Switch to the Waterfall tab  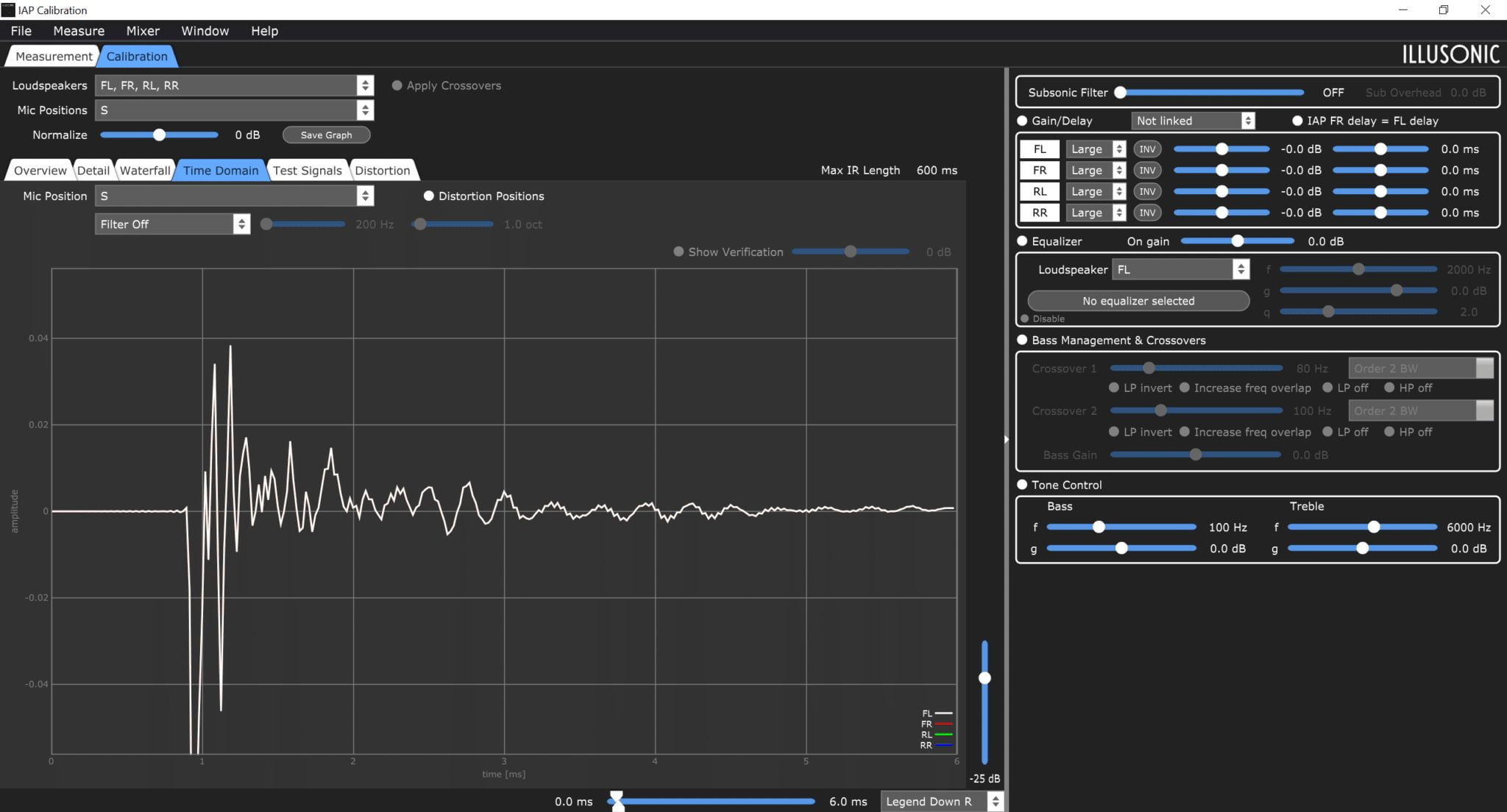click(x=145, y=171)
